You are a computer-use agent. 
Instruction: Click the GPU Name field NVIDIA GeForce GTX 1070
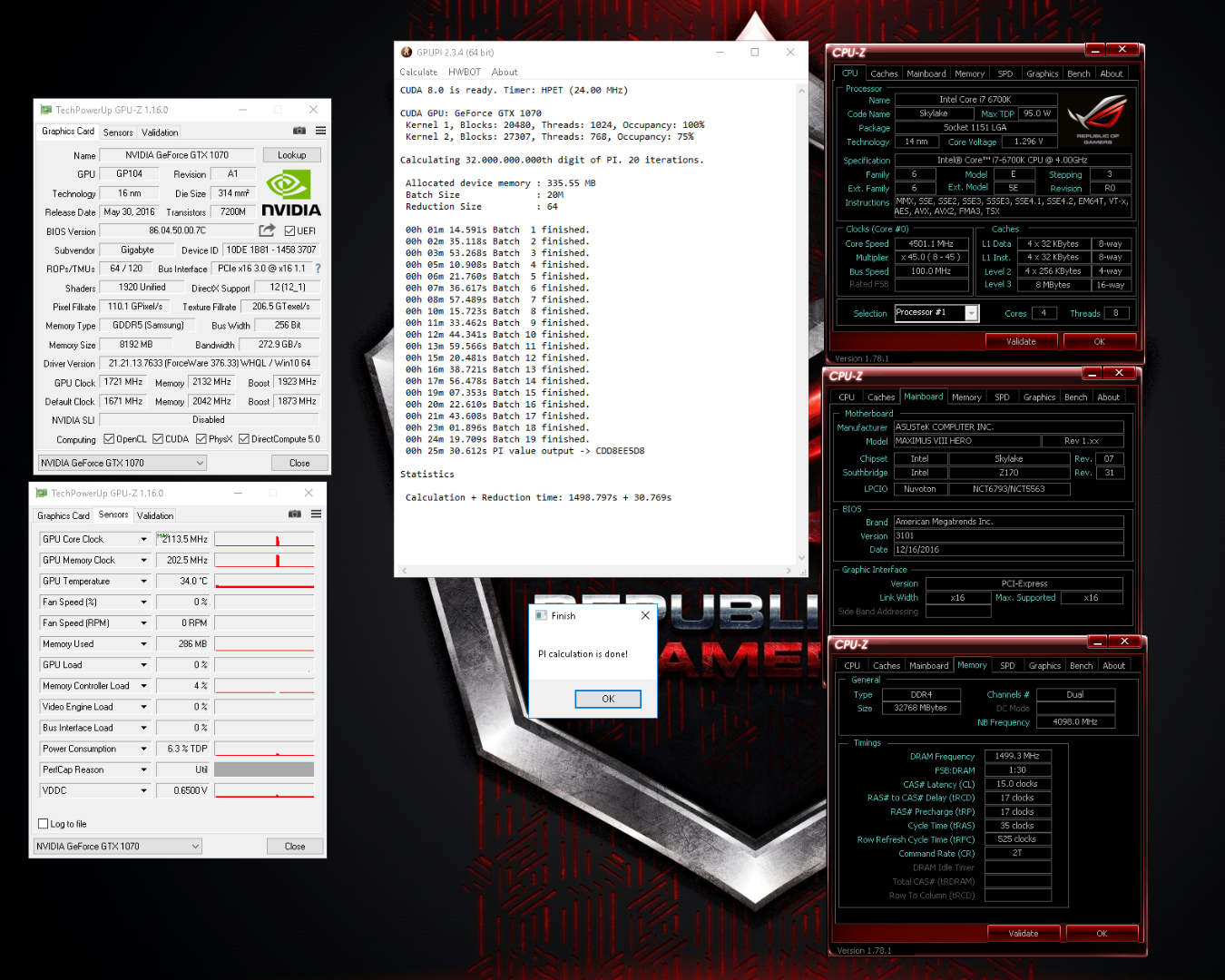click(177, 155)
